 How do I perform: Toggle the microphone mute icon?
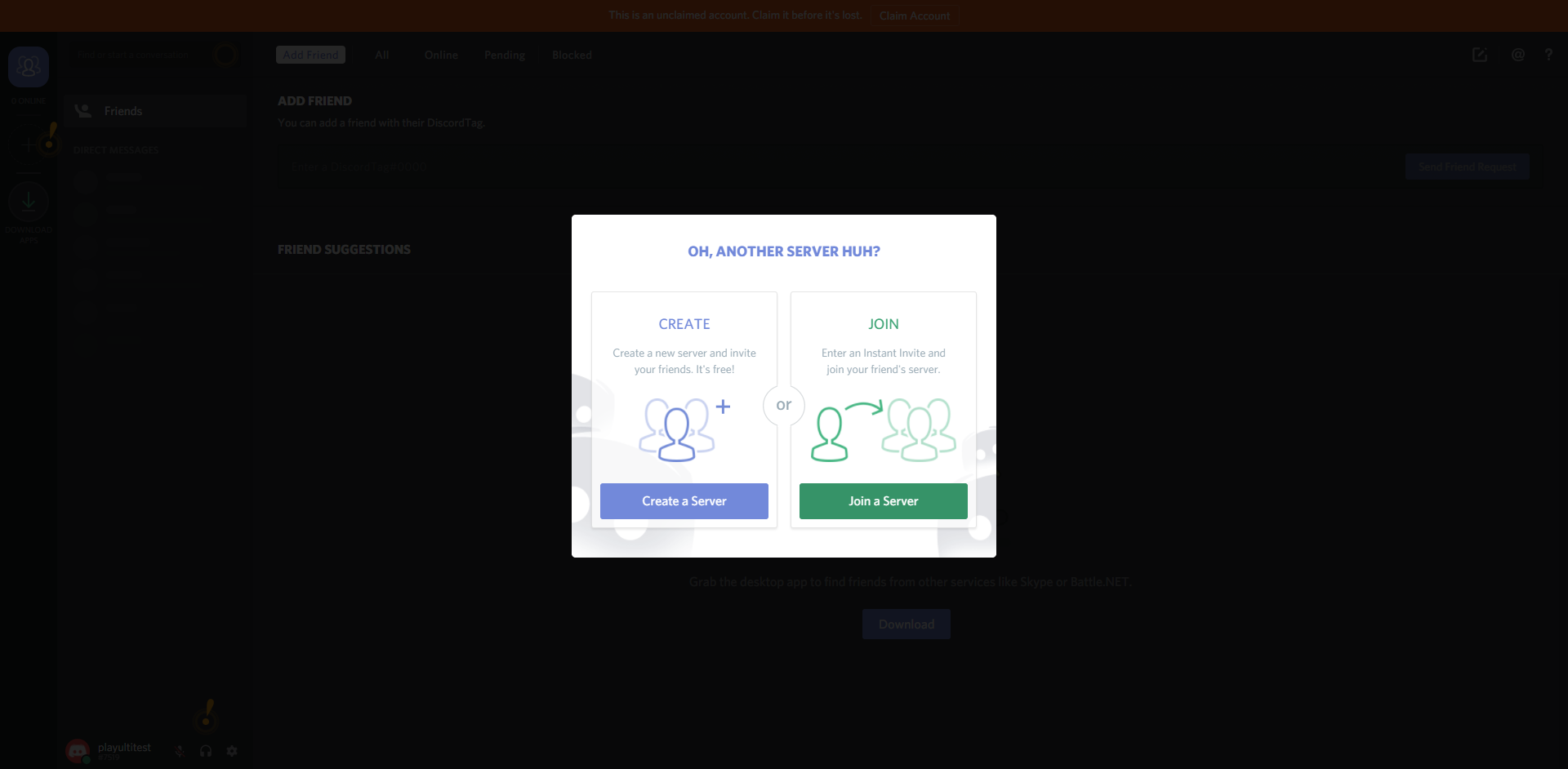180,751
